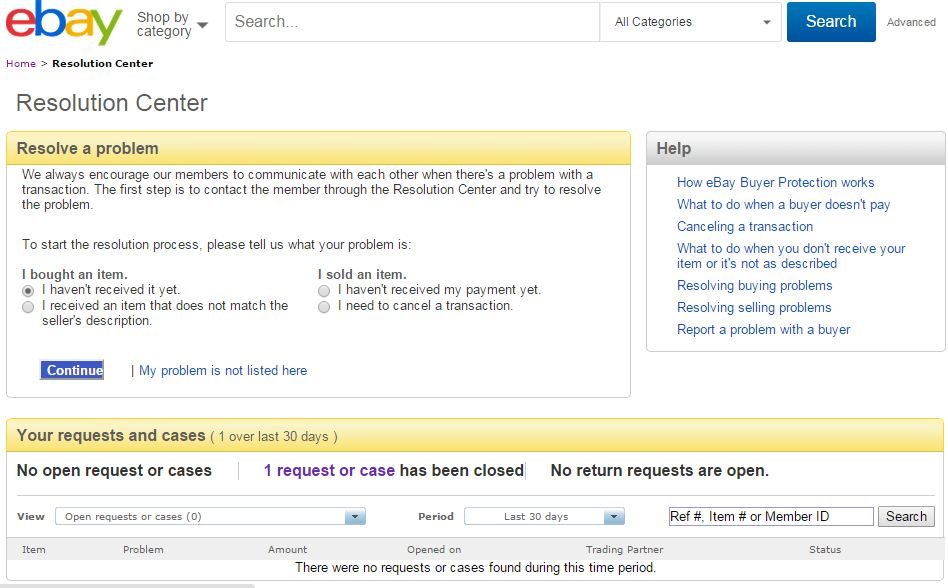
Task: Click the Trading Partner column header
Action: [625, 549]
